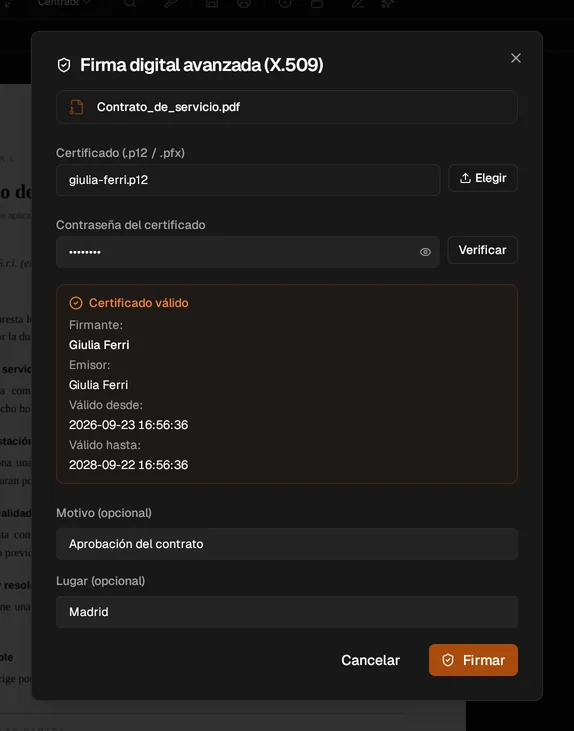Cancel the signing with Cancelar
This screenshot has width=574, height=731.
370,660
